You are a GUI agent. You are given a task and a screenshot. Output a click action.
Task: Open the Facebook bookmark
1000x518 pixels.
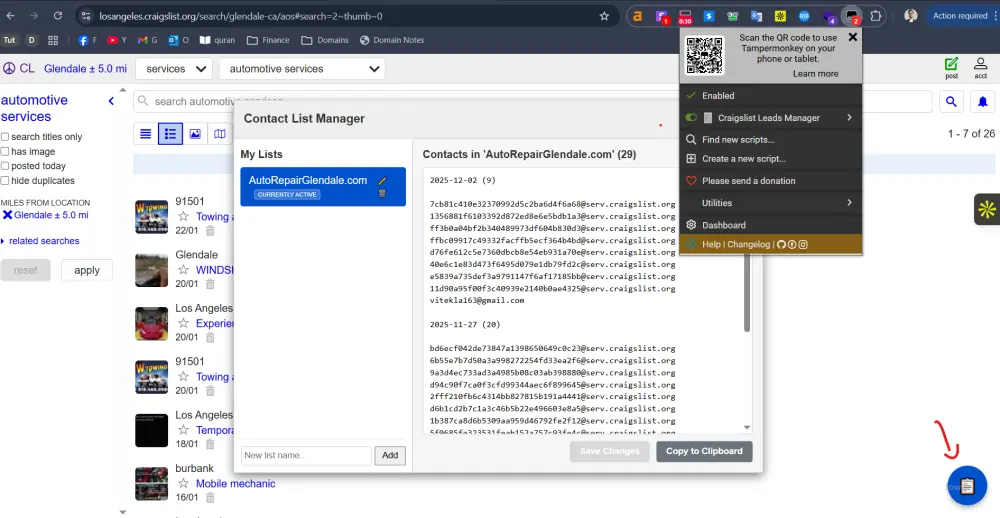87,40
